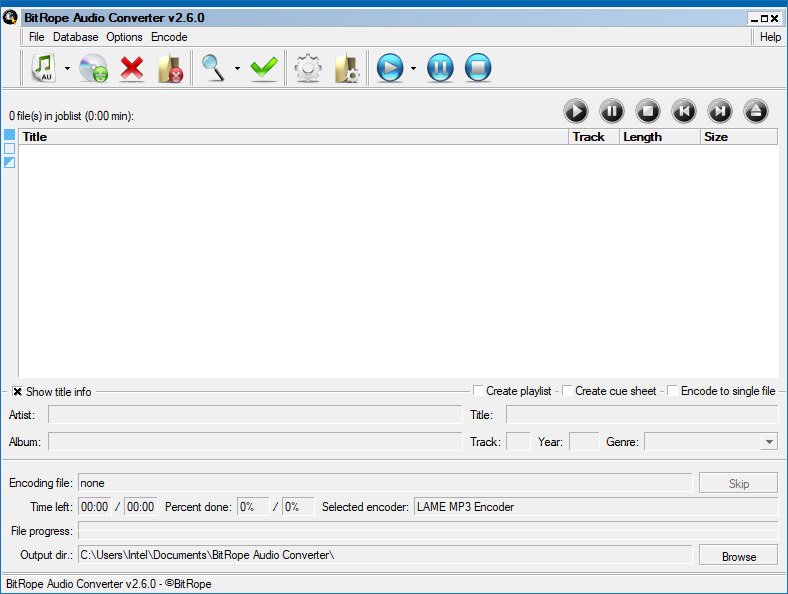This screenshot has height=594, width=788.
Task: Click the blue stop encoding icon
Action: click(478, 68)
